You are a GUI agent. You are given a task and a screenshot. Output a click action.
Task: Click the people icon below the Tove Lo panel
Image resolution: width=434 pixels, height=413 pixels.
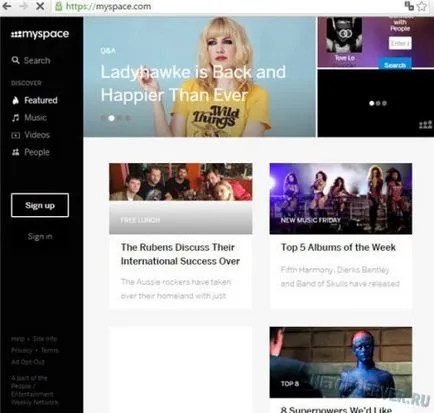point(425,125)
